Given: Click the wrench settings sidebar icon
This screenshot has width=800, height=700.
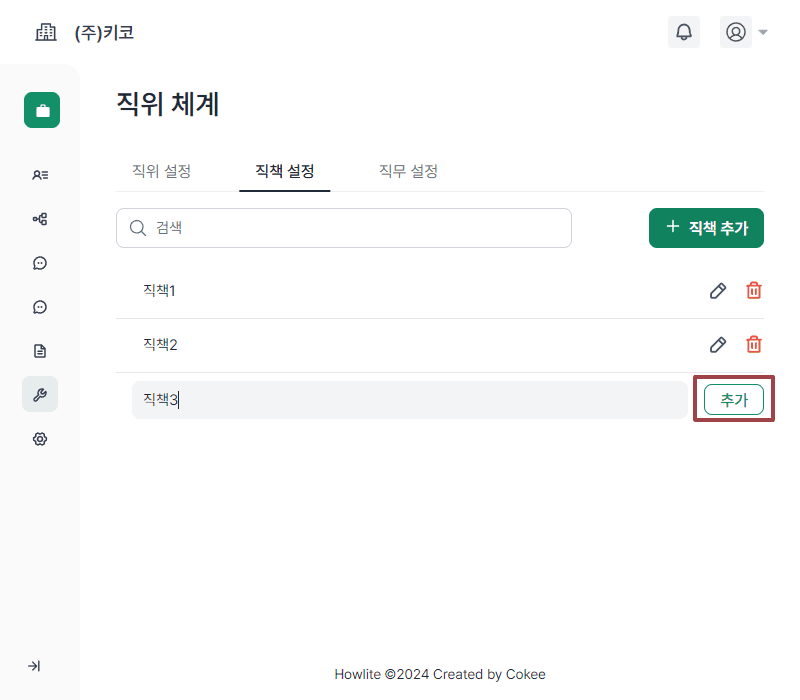Looking at the screenshot, I should click(x=39, y=394).
